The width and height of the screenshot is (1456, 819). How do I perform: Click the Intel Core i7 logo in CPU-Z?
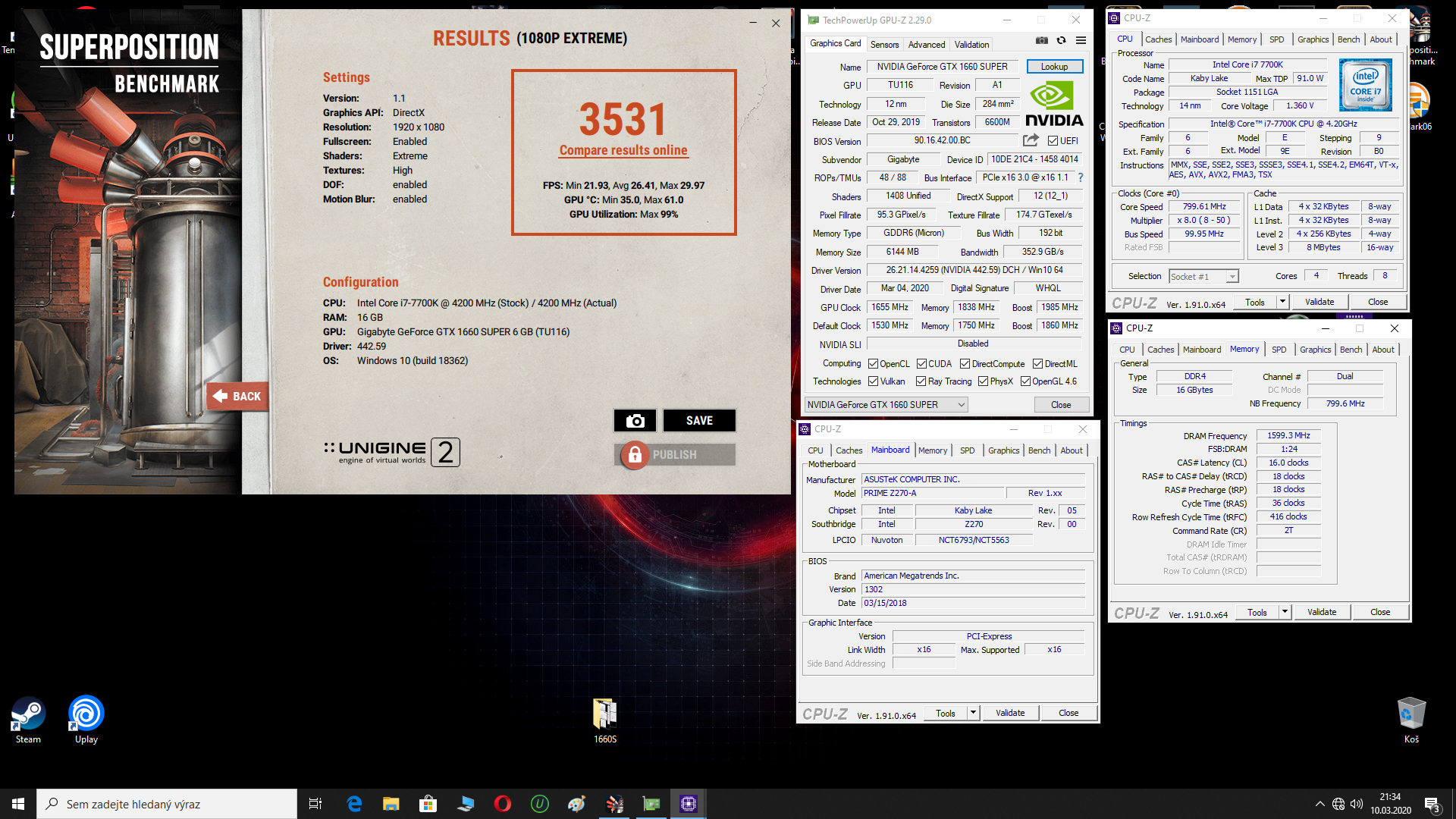coord(1365,85)
